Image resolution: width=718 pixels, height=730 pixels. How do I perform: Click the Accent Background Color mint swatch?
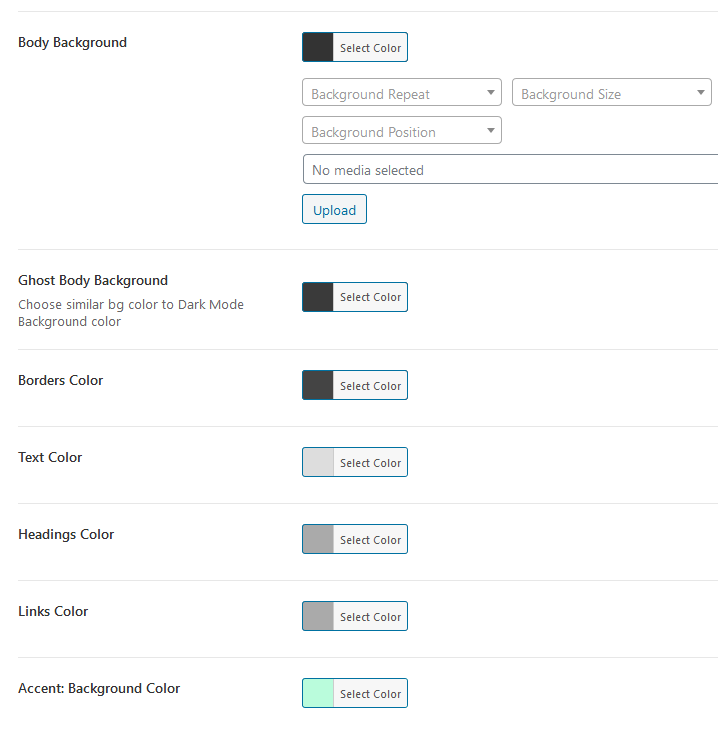318,694
